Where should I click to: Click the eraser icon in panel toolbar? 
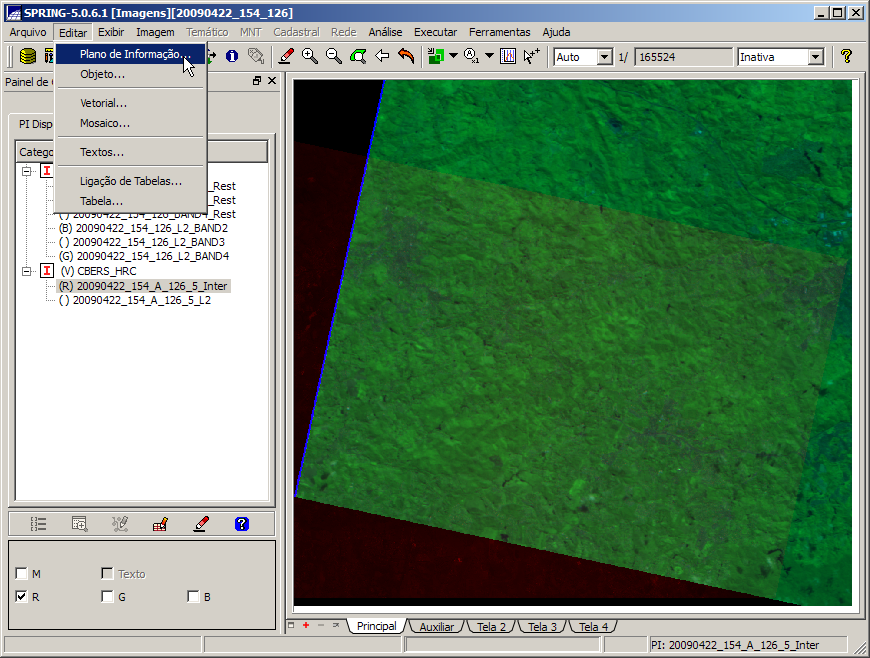pyautogui.click(x=201, y=523)
